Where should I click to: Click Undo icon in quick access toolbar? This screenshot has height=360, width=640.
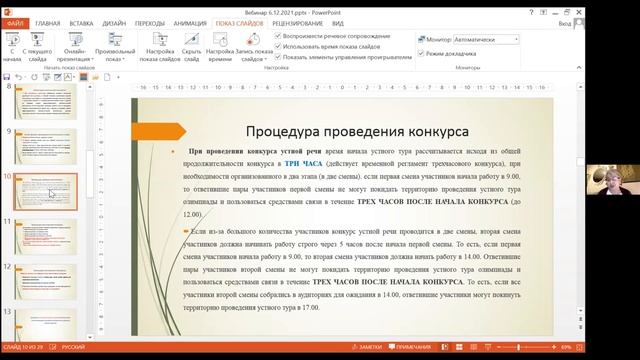[18, 77]
